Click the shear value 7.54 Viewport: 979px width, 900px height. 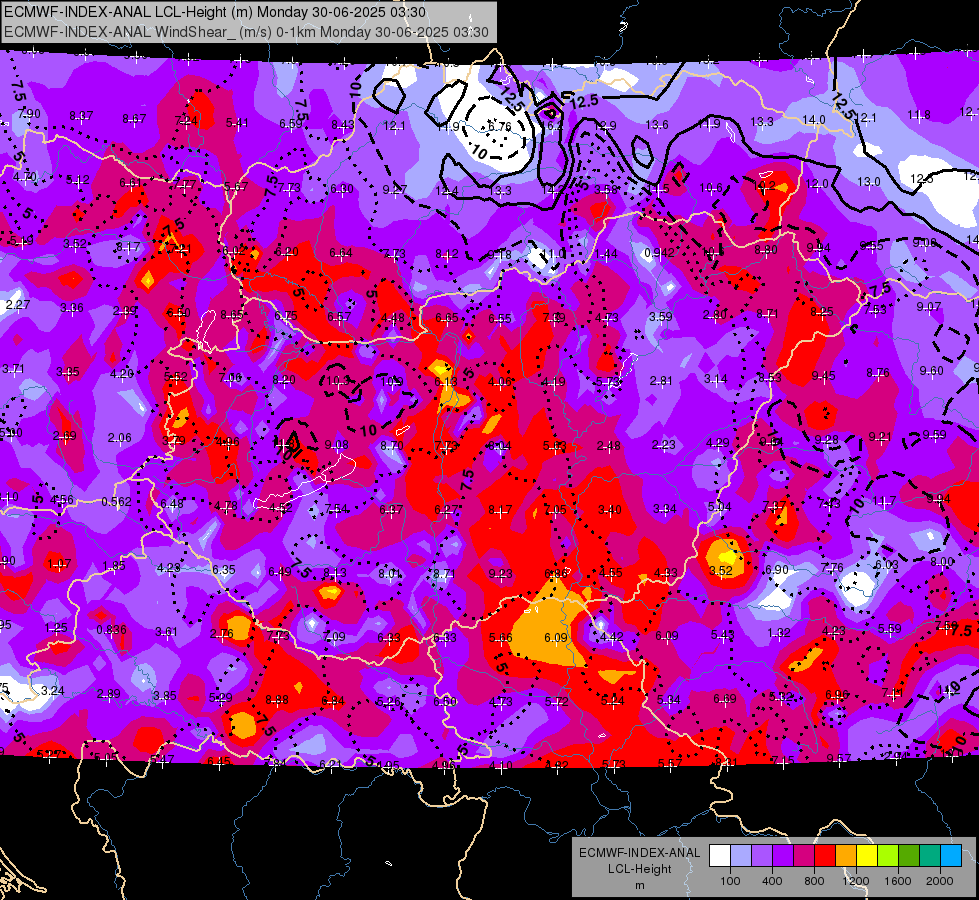[x=336, y=510]
